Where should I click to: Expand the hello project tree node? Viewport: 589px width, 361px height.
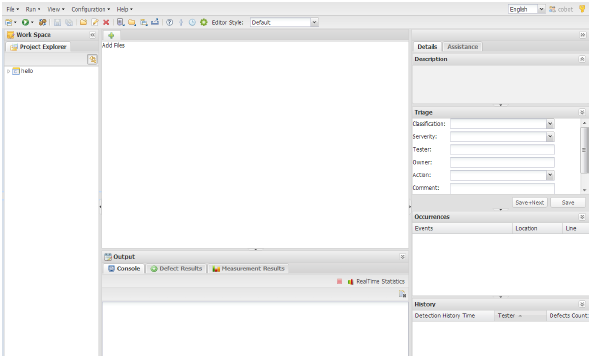click(x=8, y=71)
